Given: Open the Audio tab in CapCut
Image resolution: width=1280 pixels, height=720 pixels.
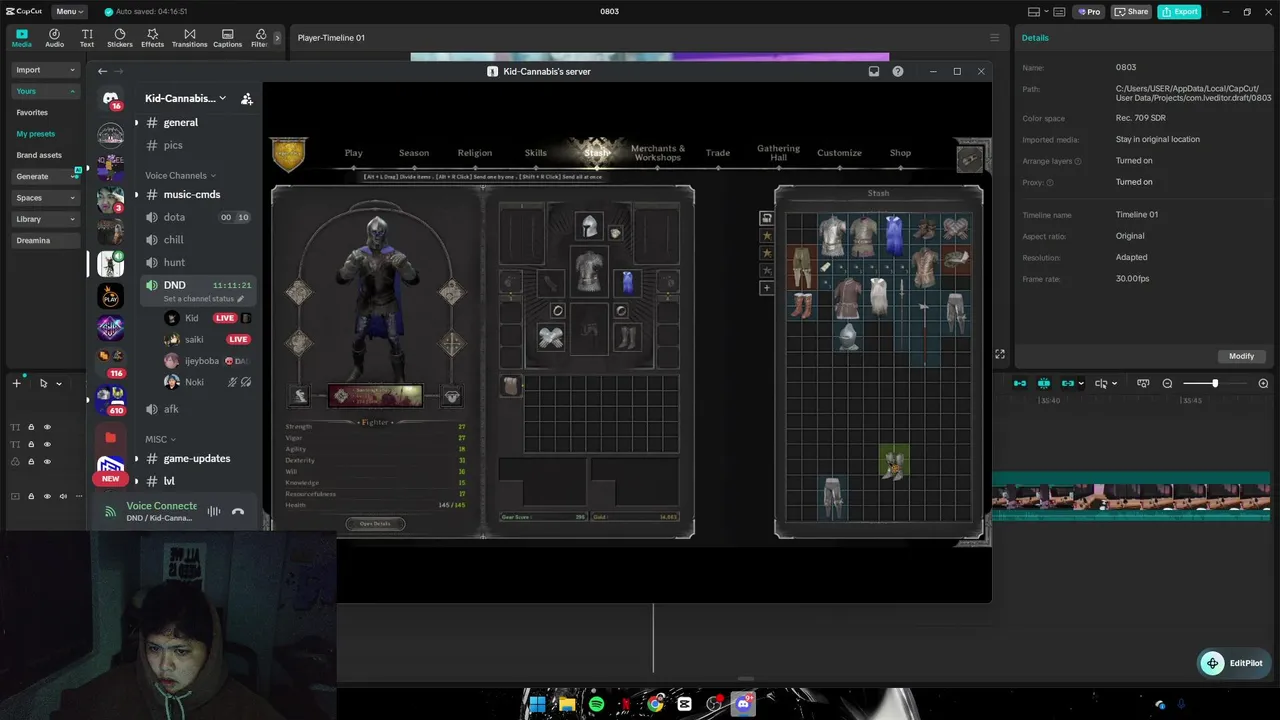Looking at the screenshot, I should coord(54,38).
